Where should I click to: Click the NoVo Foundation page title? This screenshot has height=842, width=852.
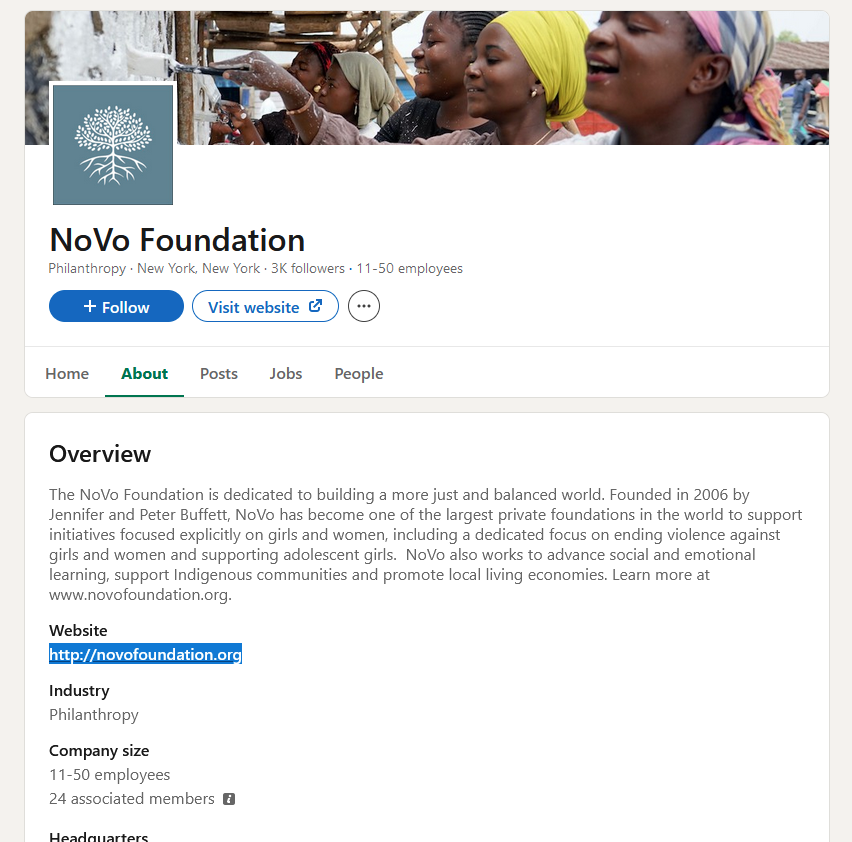[177, 240]
